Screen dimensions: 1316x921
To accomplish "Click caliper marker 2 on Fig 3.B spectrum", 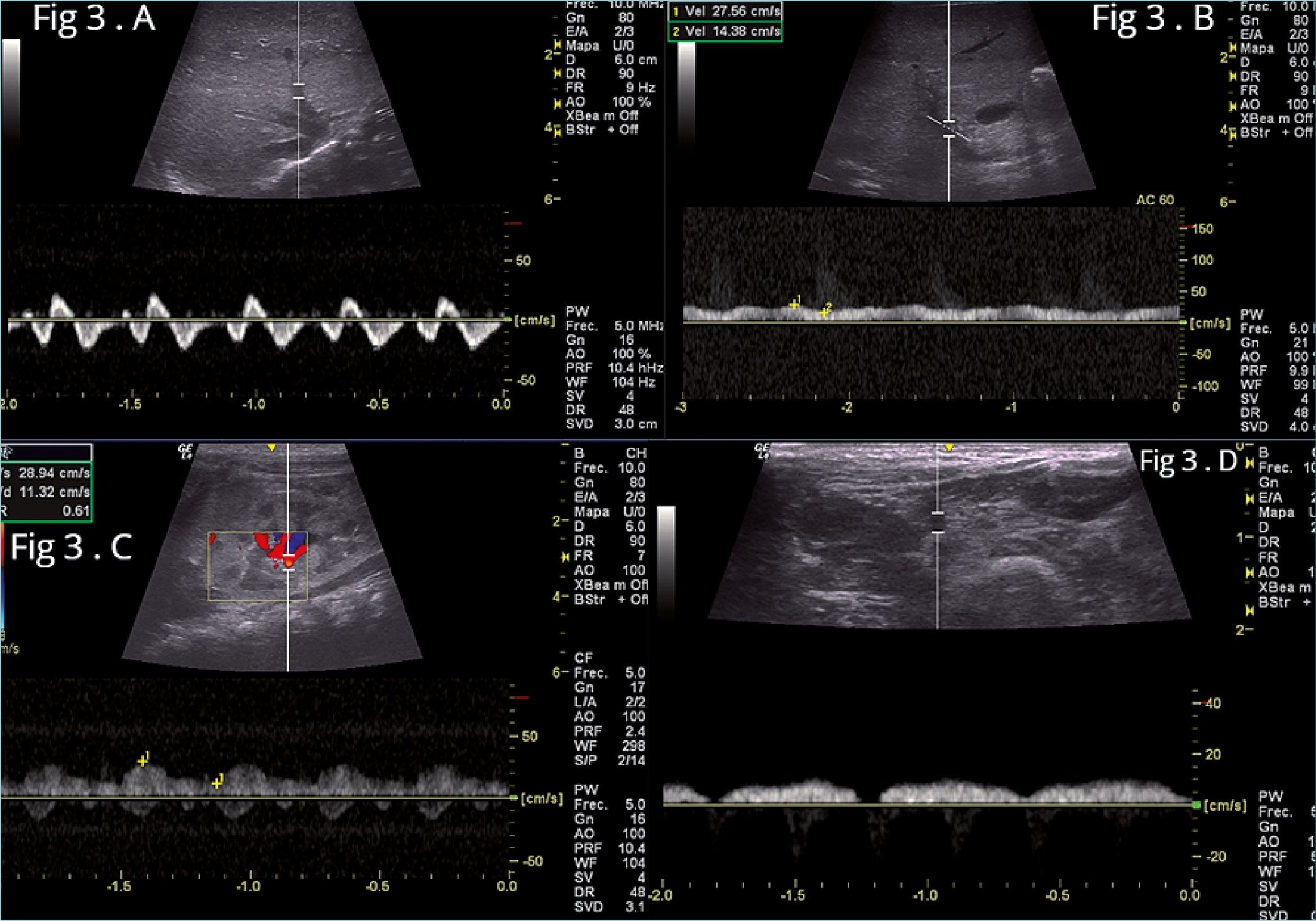I will (825, 312).
